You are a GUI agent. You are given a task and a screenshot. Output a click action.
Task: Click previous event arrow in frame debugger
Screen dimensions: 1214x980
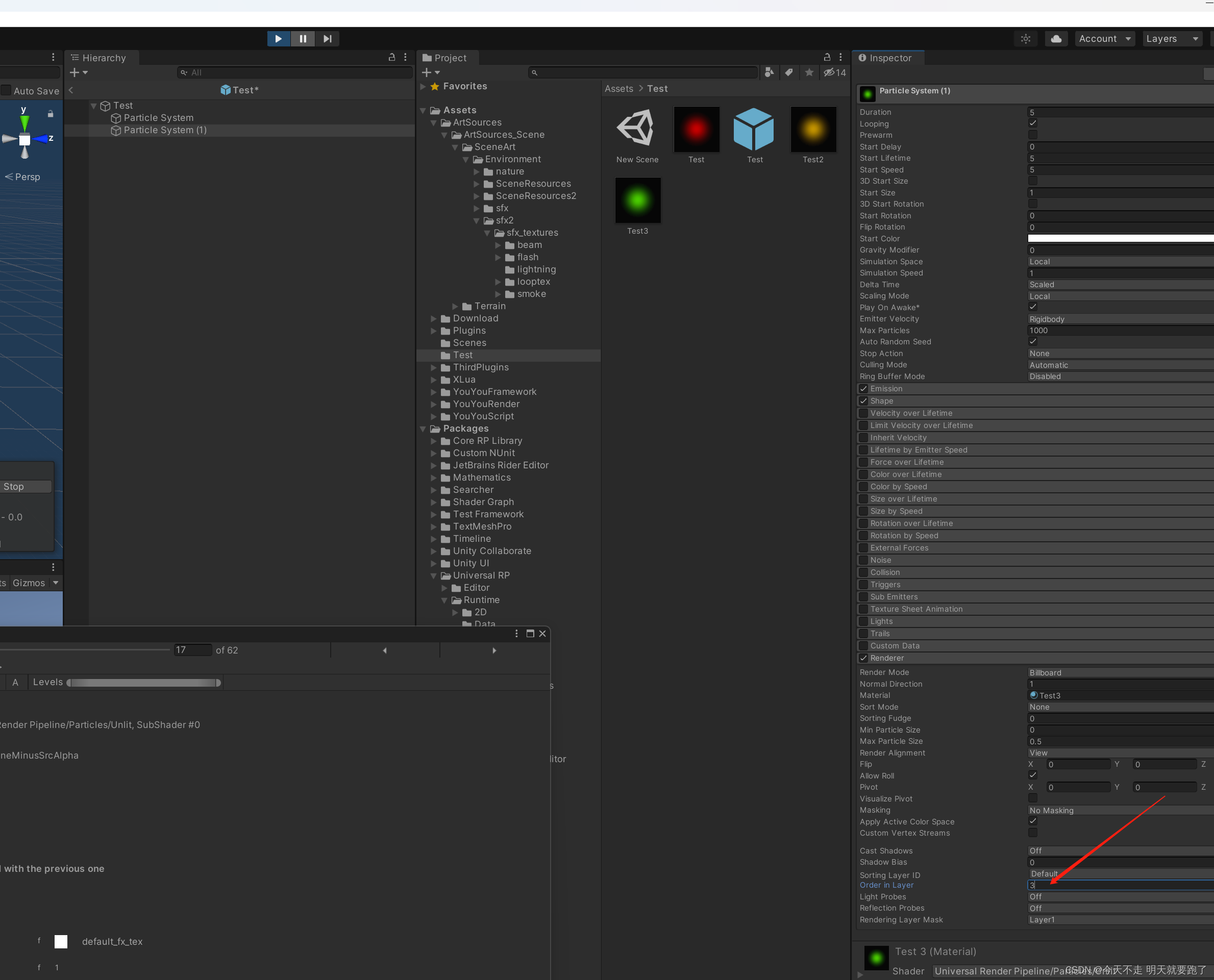(385, 650)
